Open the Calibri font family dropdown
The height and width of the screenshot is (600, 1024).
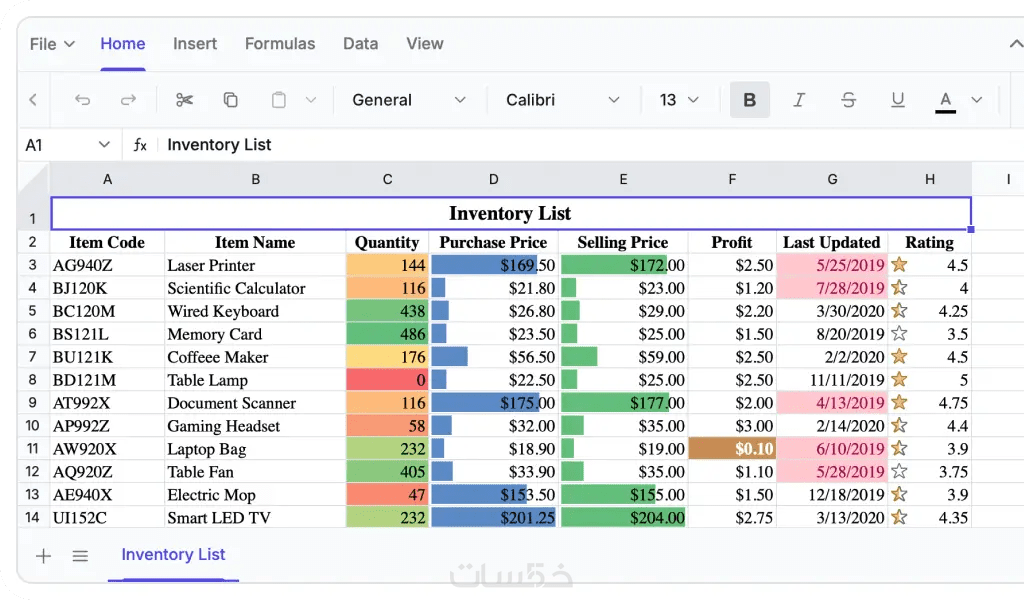563,100
